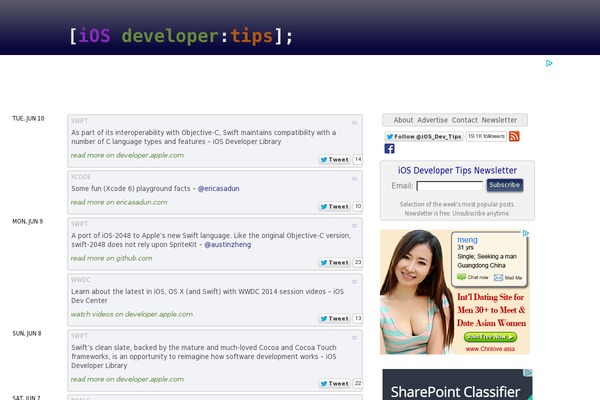This screenshot has width=600, height=400.
Task: Click tweet count 23 on iOS-2048 post
Action: [358, 262]
